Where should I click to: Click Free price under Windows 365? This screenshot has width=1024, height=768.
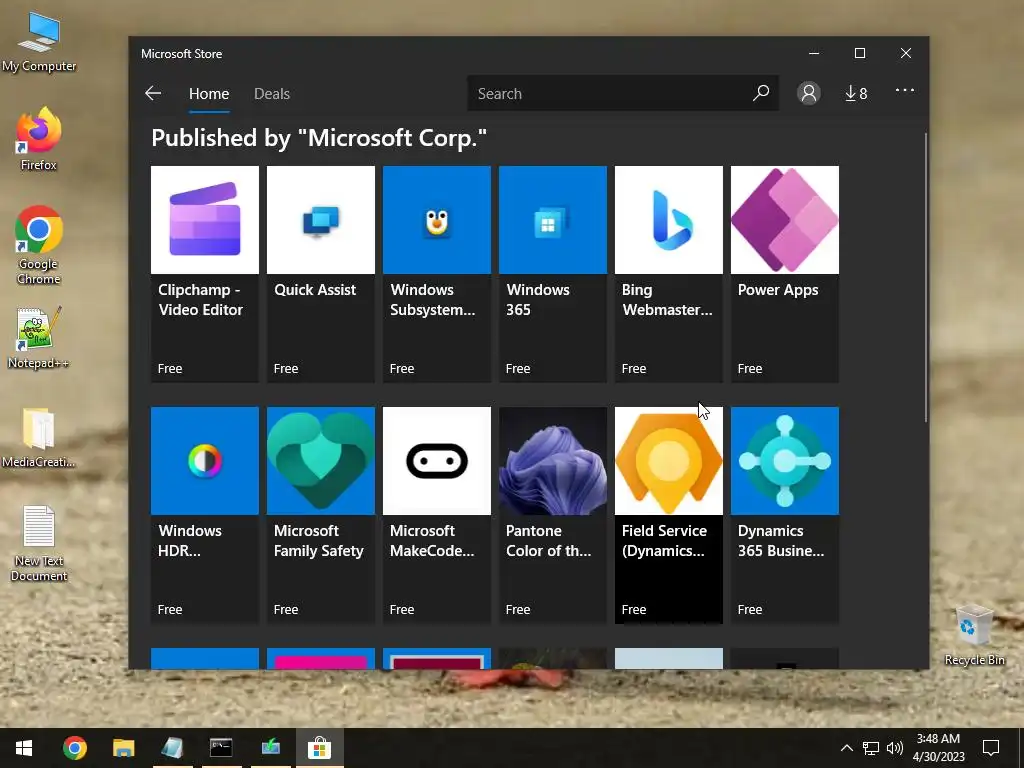pos(518,368)
